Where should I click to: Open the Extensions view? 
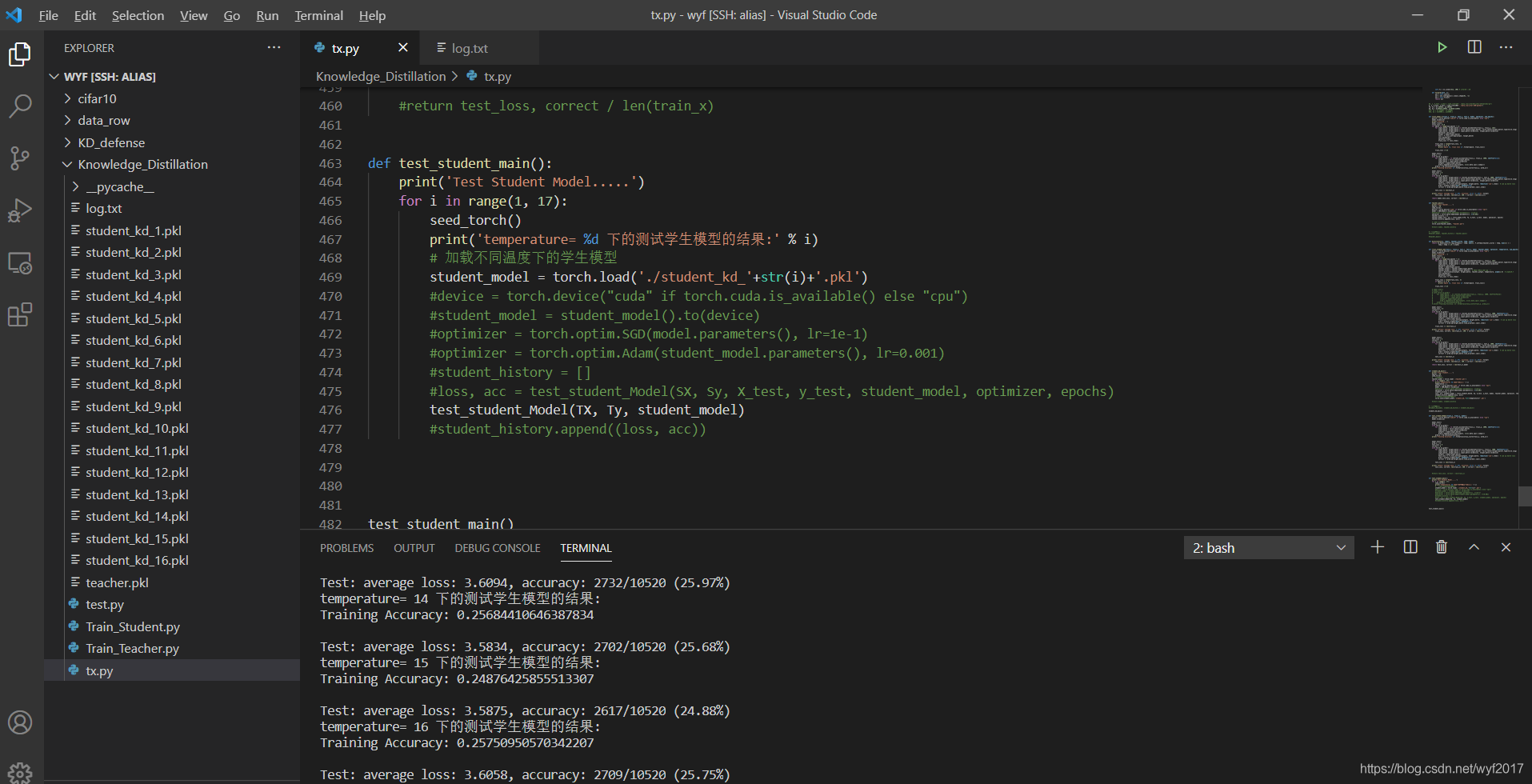pos(20,314)
